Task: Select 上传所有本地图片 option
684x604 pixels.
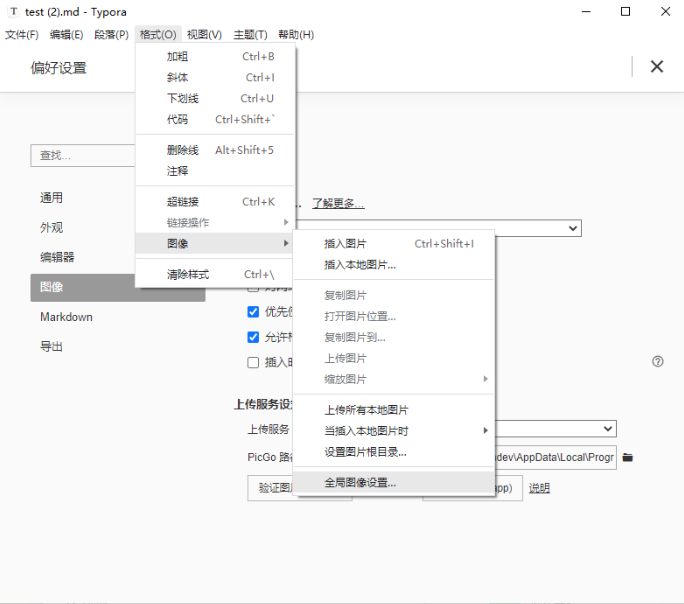Action: (394, 410)
